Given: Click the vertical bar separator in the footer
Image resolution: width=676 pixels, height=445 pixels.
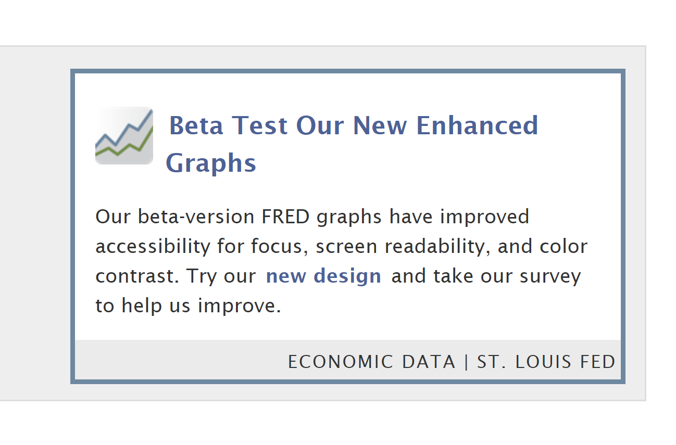Looking at the screenshot, I should point(466,362).
